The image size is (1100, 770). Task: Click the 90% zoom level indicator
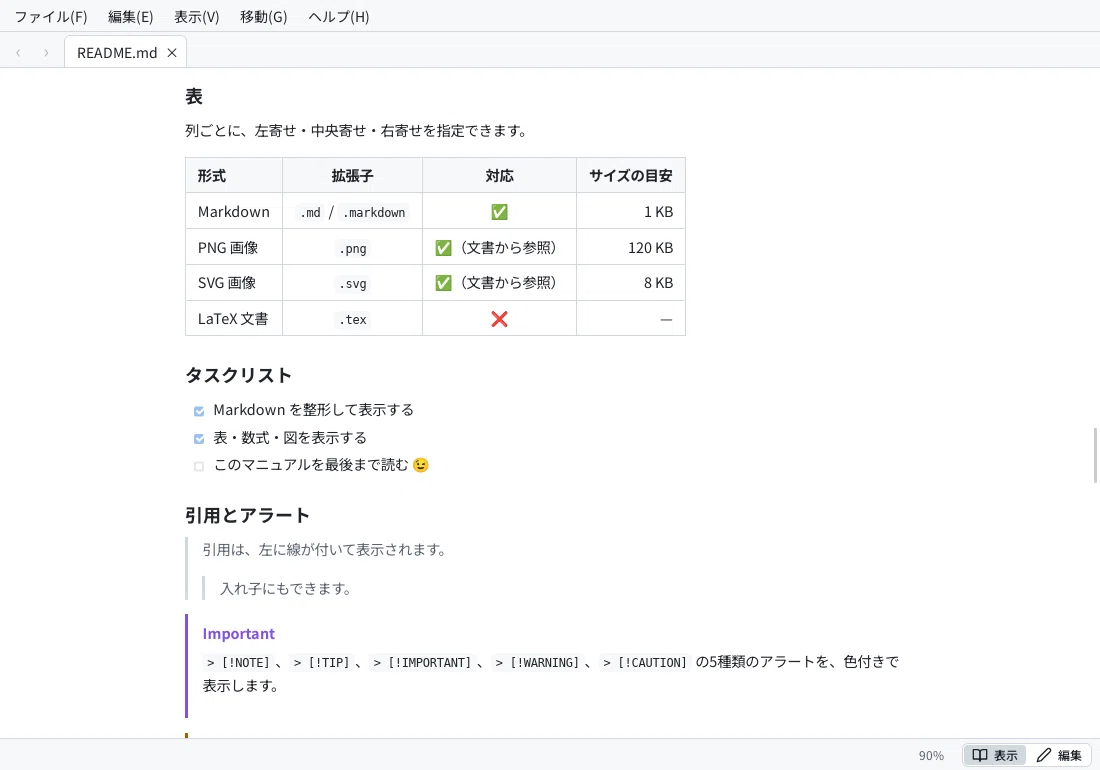pos(931,755)
